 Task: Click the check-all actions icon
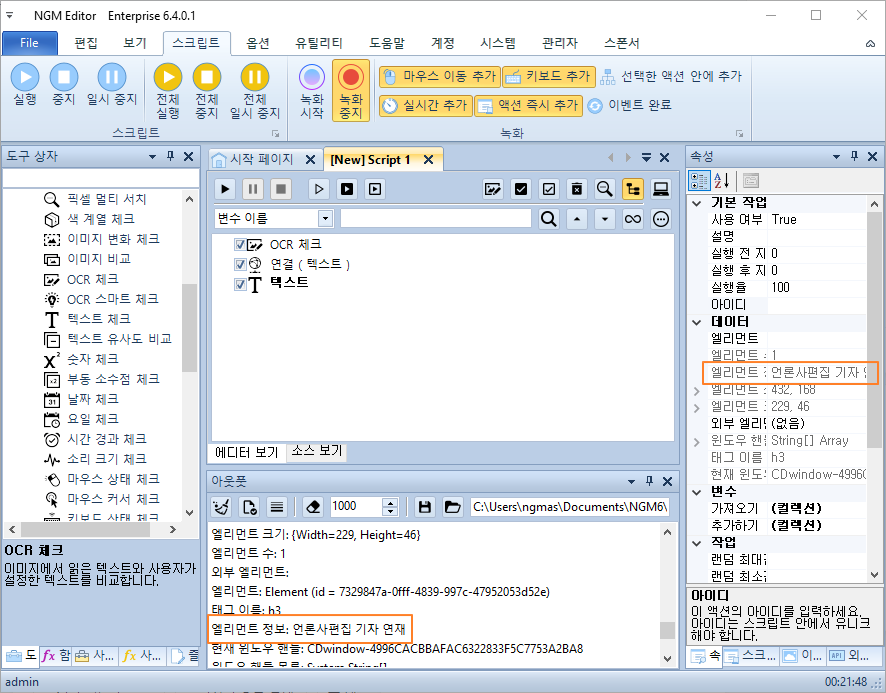point(521,189)
